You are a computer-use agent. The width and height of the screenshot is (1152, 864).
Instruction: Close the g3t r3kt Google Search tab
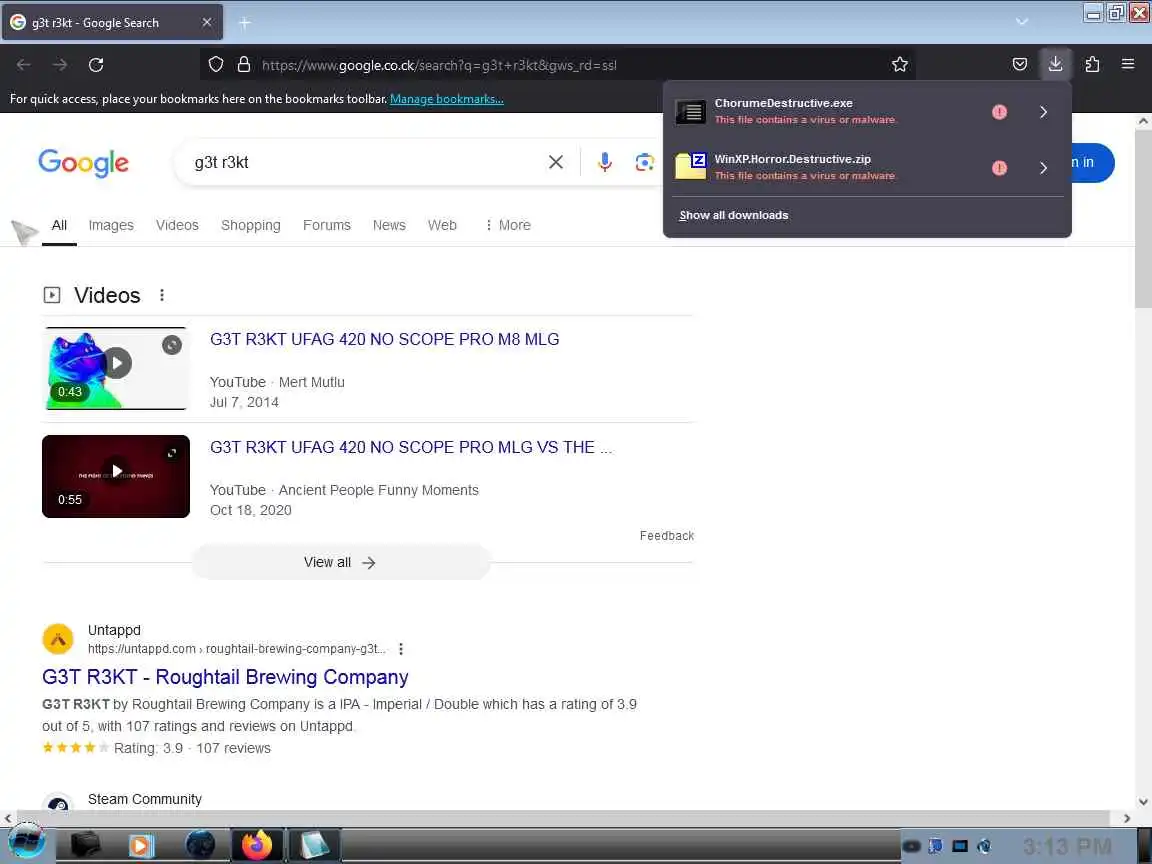(x=207, y=23)
